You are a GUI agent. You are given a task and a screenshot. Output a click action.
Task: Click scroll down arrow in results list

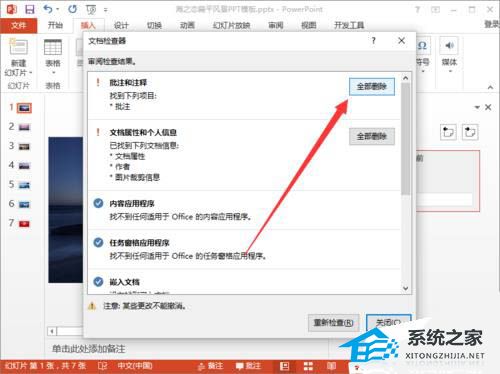click(x=406, y=288)
